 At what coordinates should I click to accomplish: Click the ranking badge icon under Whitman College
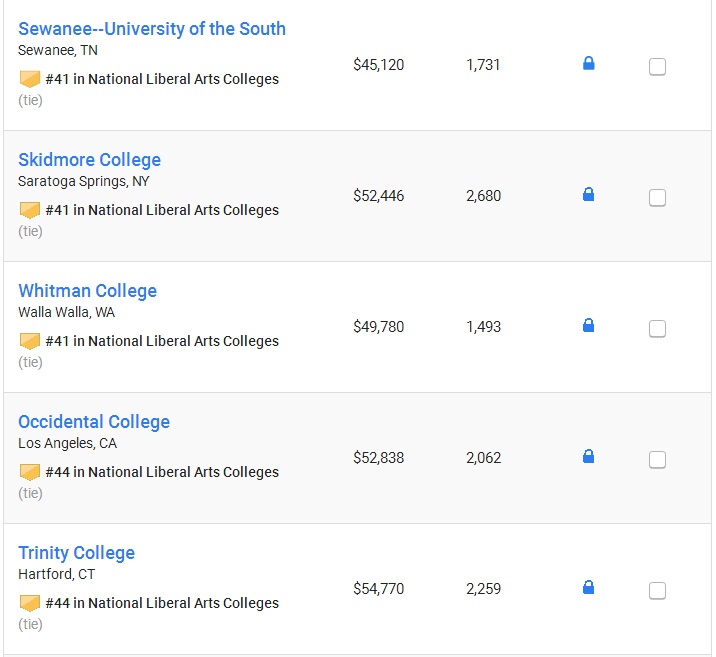click(x=30, y=341)
